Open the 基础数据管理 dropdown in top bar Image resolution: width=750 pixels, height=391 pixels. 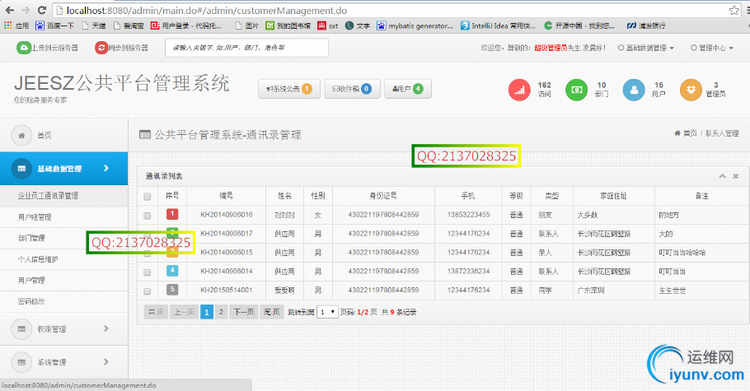pos(646,48)
